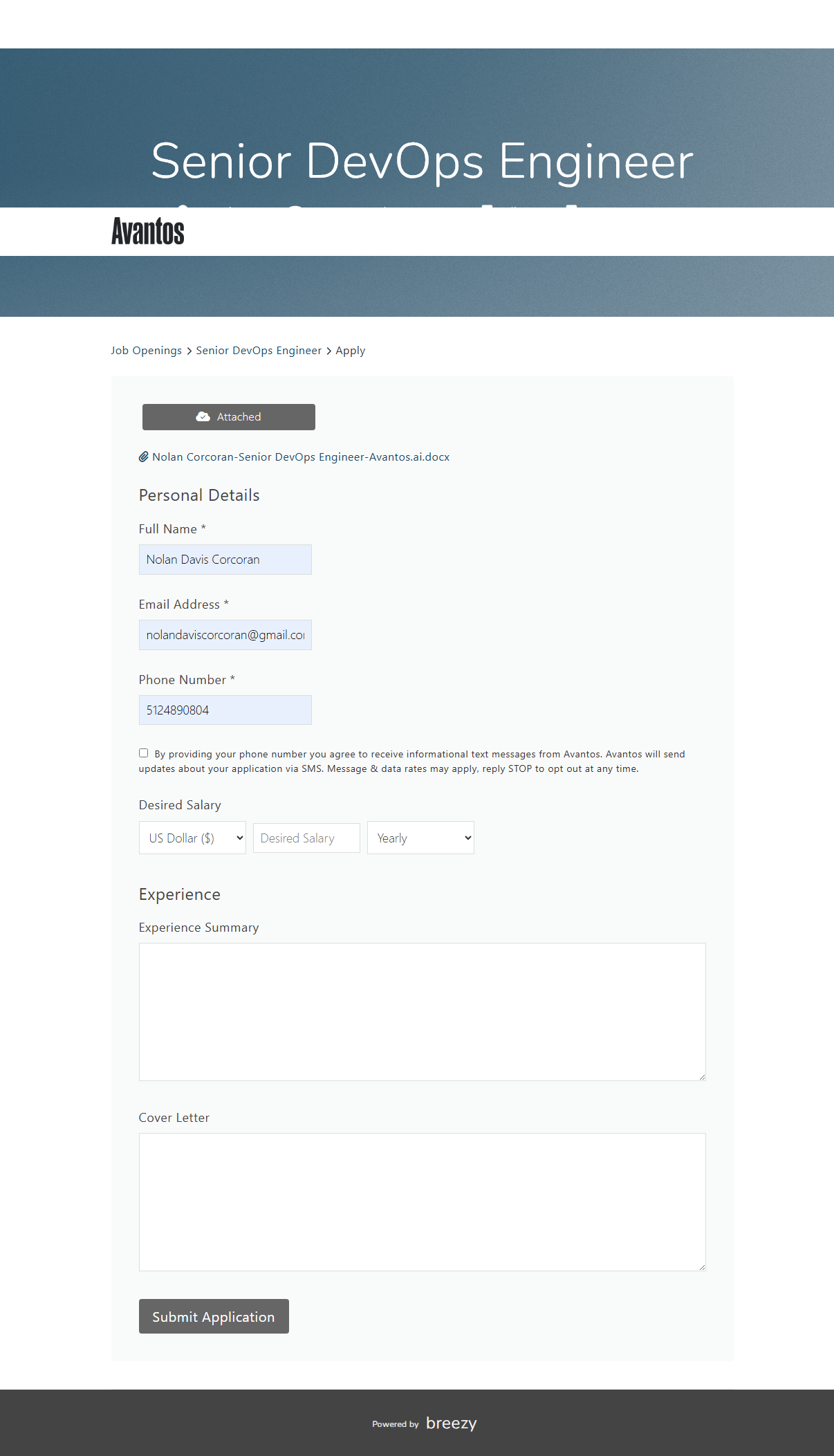Open the Yearly salary period dropdown
Image resolution: width=834 pixels, height=1456 pixels.
(420, 838)
